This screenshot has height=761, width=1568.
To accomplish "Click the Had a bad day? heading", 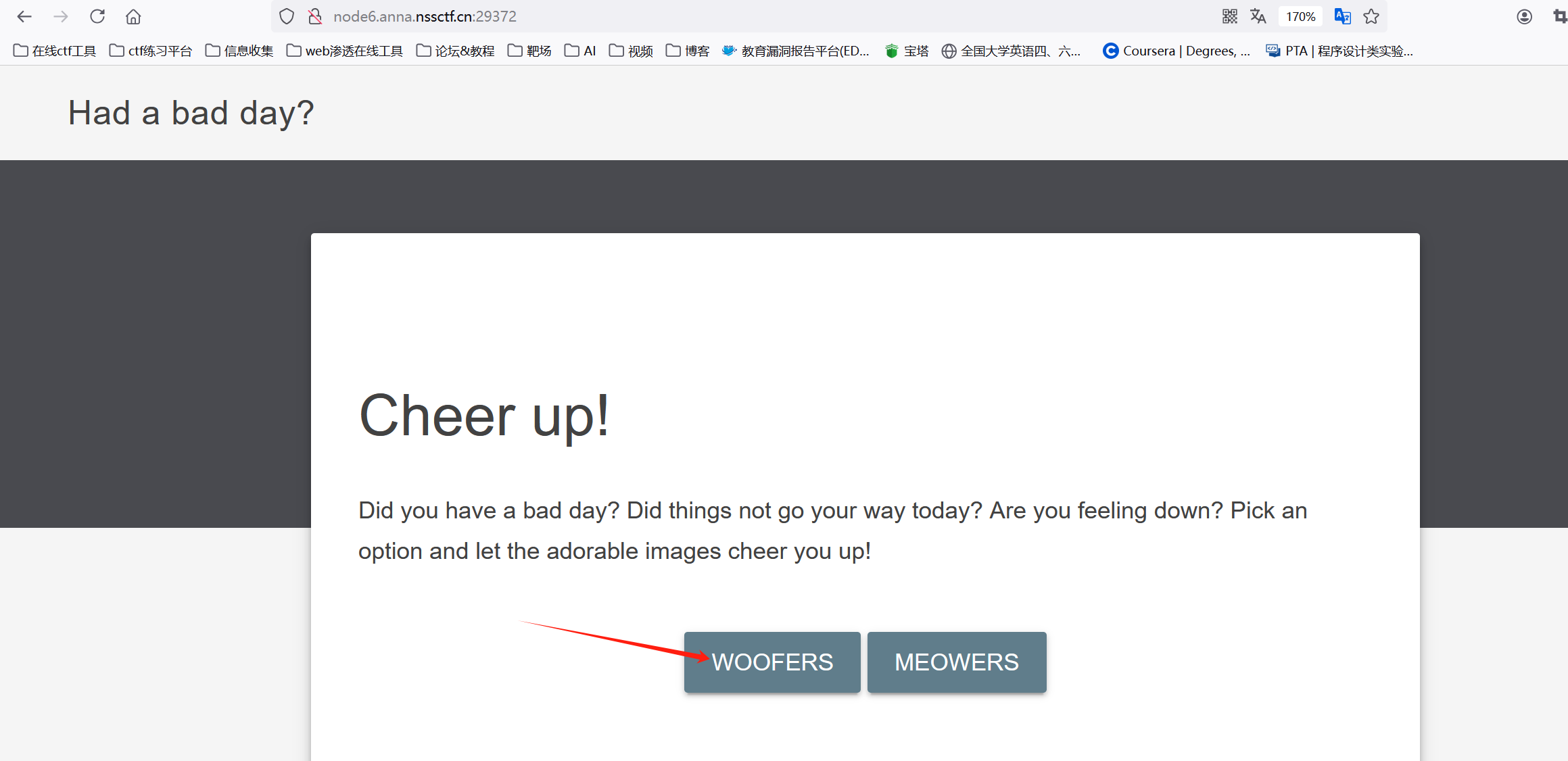I will pos(191,113).
